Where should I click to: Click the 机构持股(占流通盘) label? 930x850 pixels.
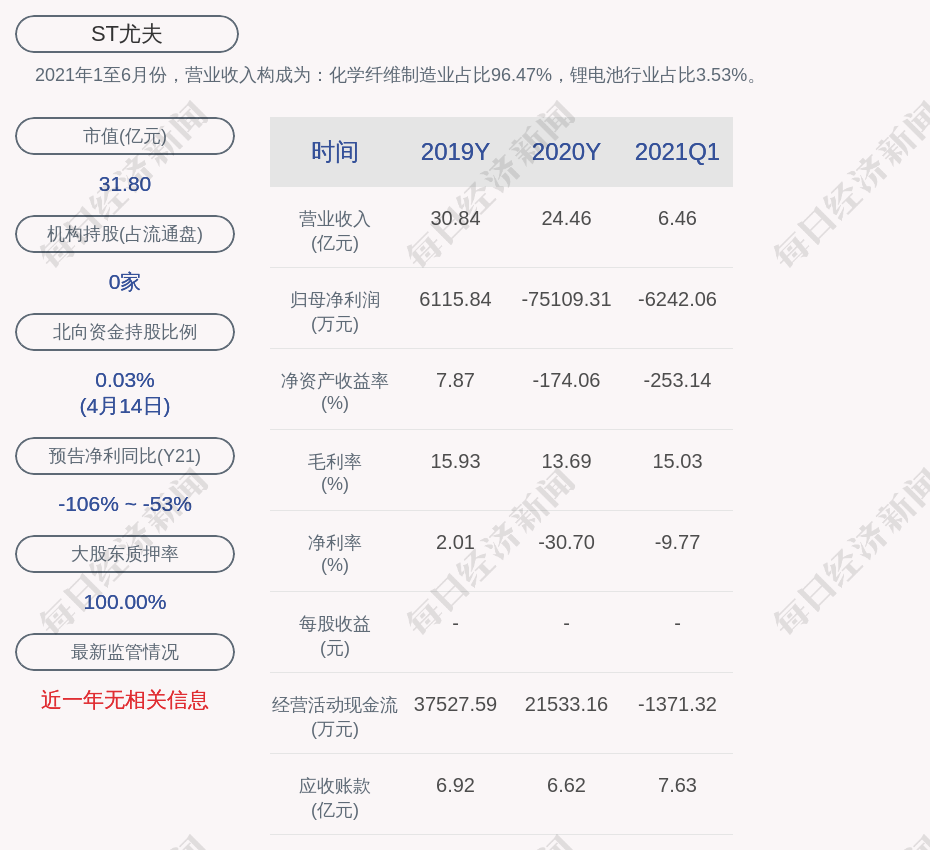(x=125, y=234)
